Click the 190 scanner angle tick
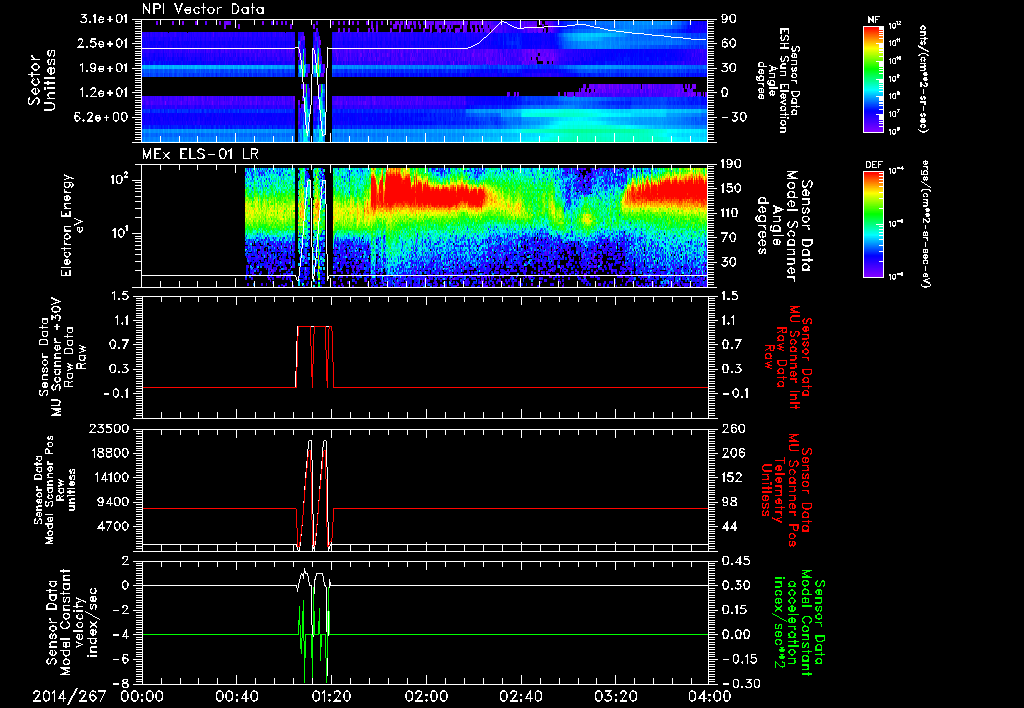Screen dimensions: 1024x708 pos(731,164)
